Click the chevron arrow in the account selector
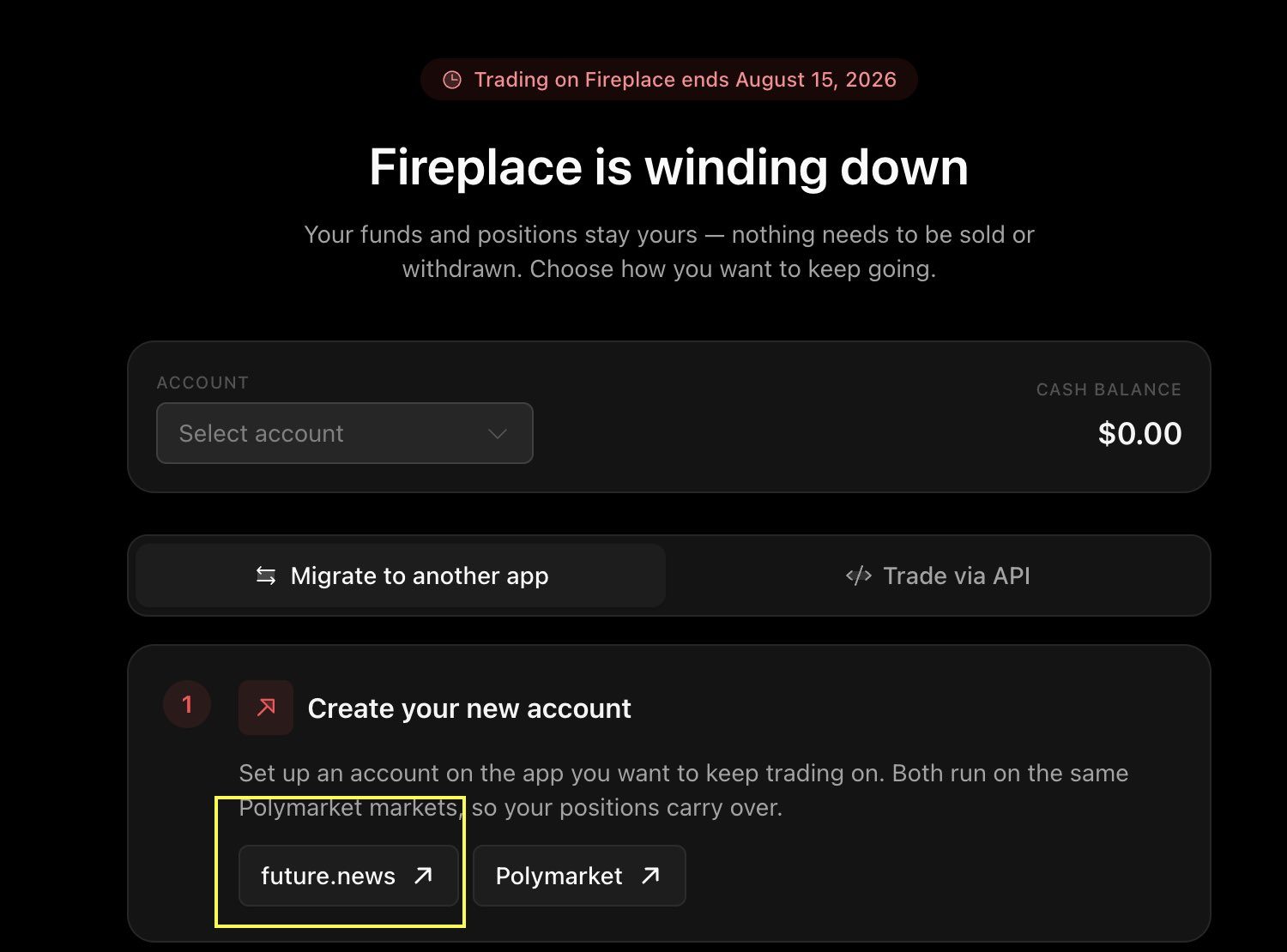Screen dimensions: 1287x952 [x=498, y=434]
